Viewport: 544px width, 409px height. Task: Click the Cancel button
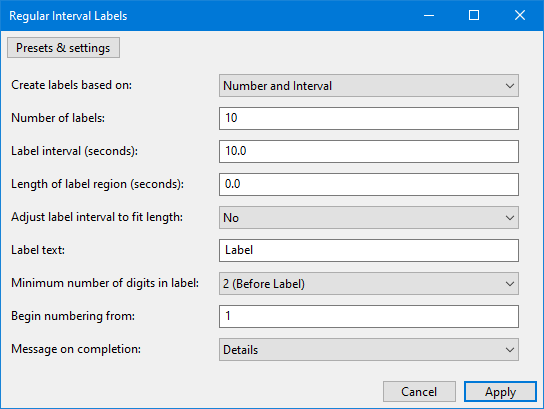pyautogui.click(x=419, y=392)
